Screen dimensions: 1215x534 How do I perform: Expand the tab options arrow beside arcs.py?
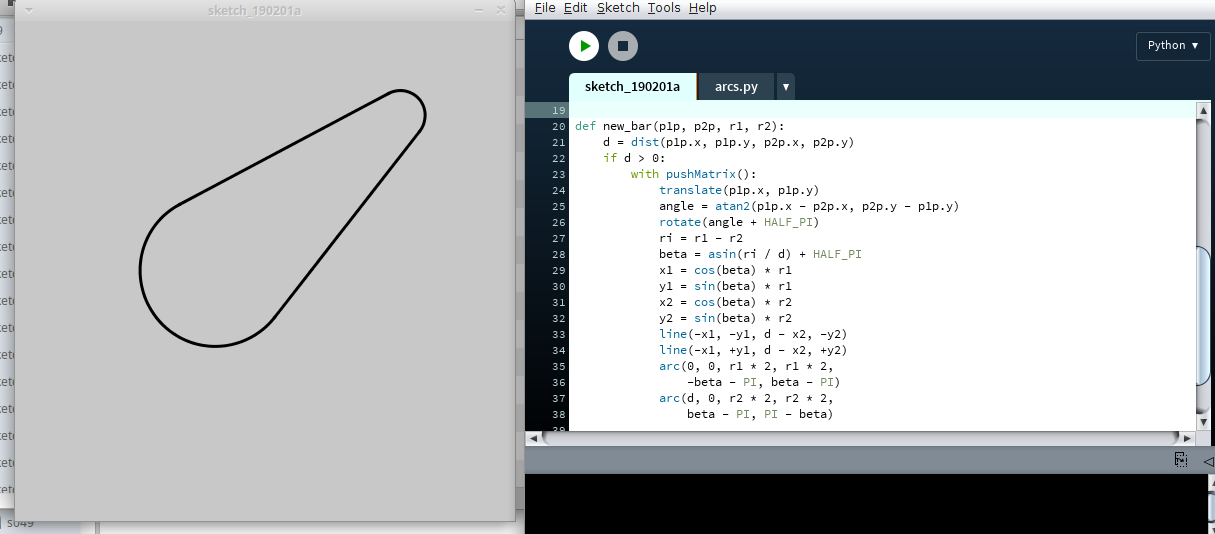(x=786, y=87)
